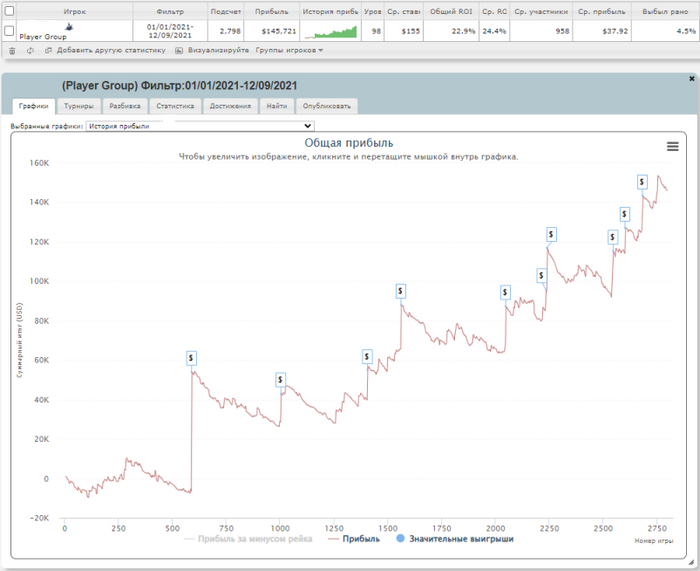Open the Опубликовать tab
Screen dimensions: 700x571
pyautogui.click(x=327, y=106)
